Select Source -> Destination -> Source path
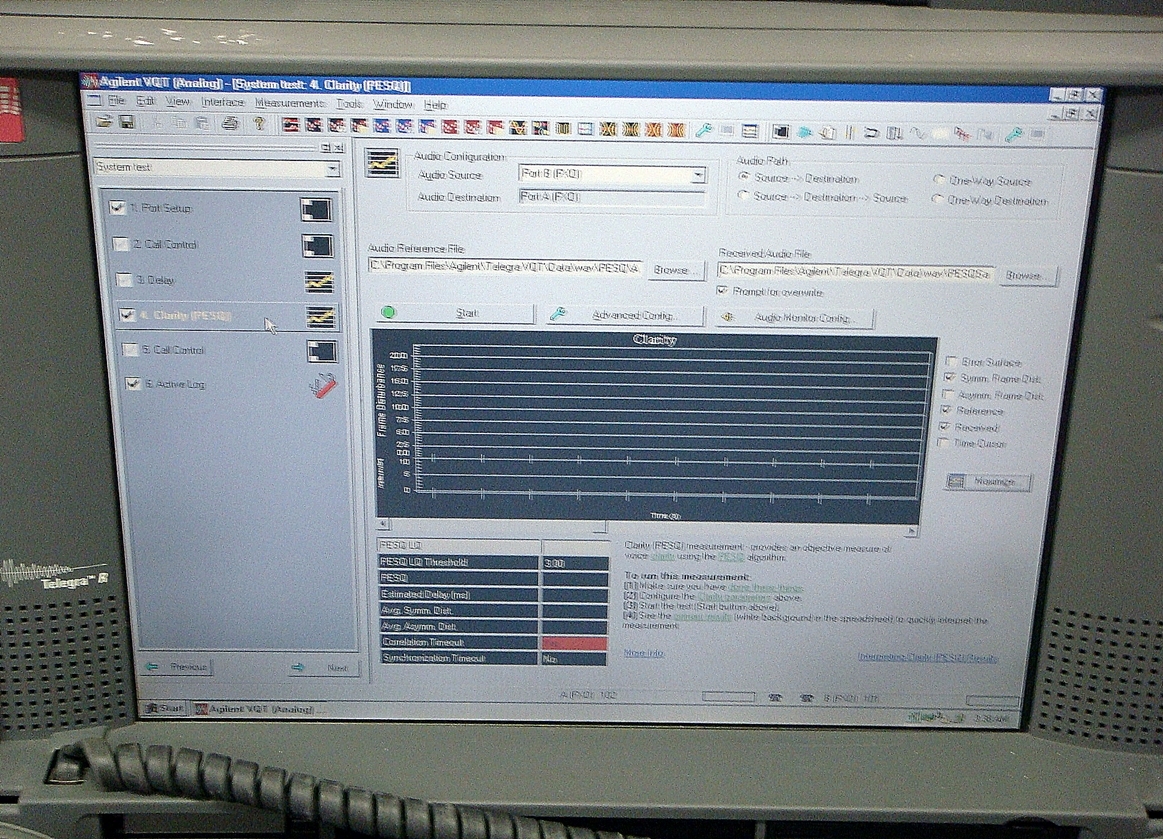The height and width of the screenshot is (839, 1163). (743, 195)
